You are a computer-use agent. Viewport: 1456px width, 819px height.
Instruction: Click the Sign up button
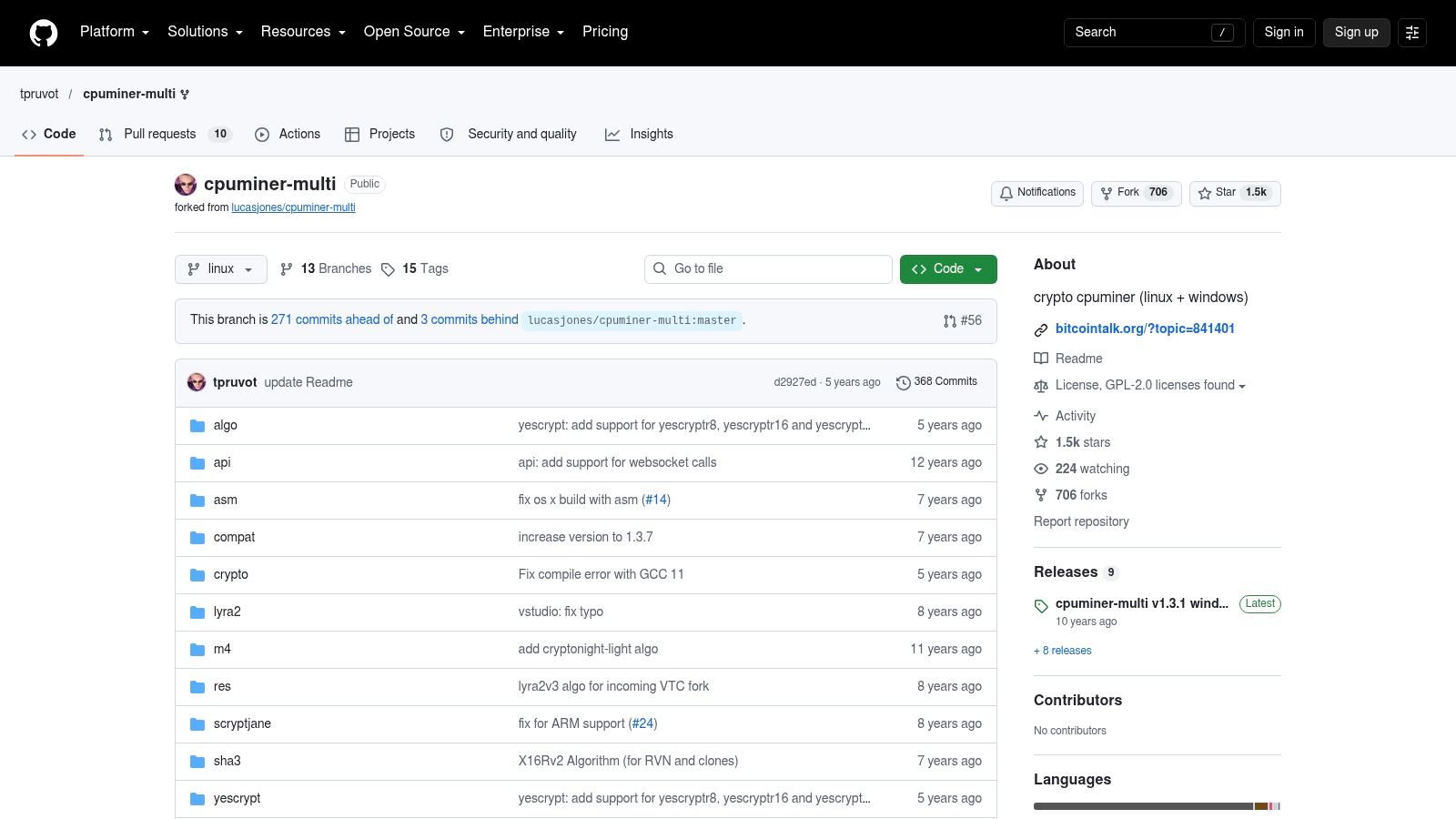pos(1356,33)
